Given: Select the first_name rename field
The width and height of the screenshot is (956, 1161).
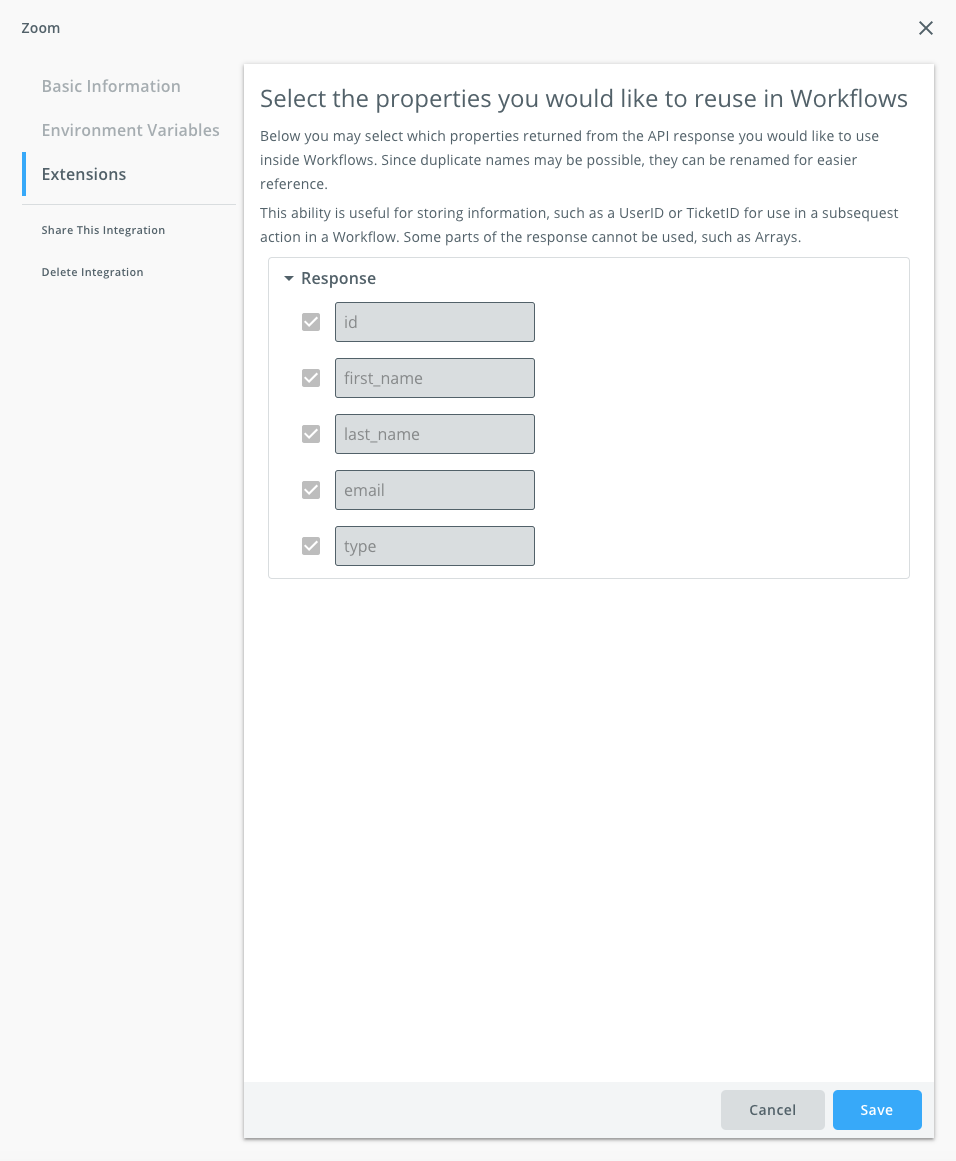Looking at the screenshot, I should click(434, 377).
